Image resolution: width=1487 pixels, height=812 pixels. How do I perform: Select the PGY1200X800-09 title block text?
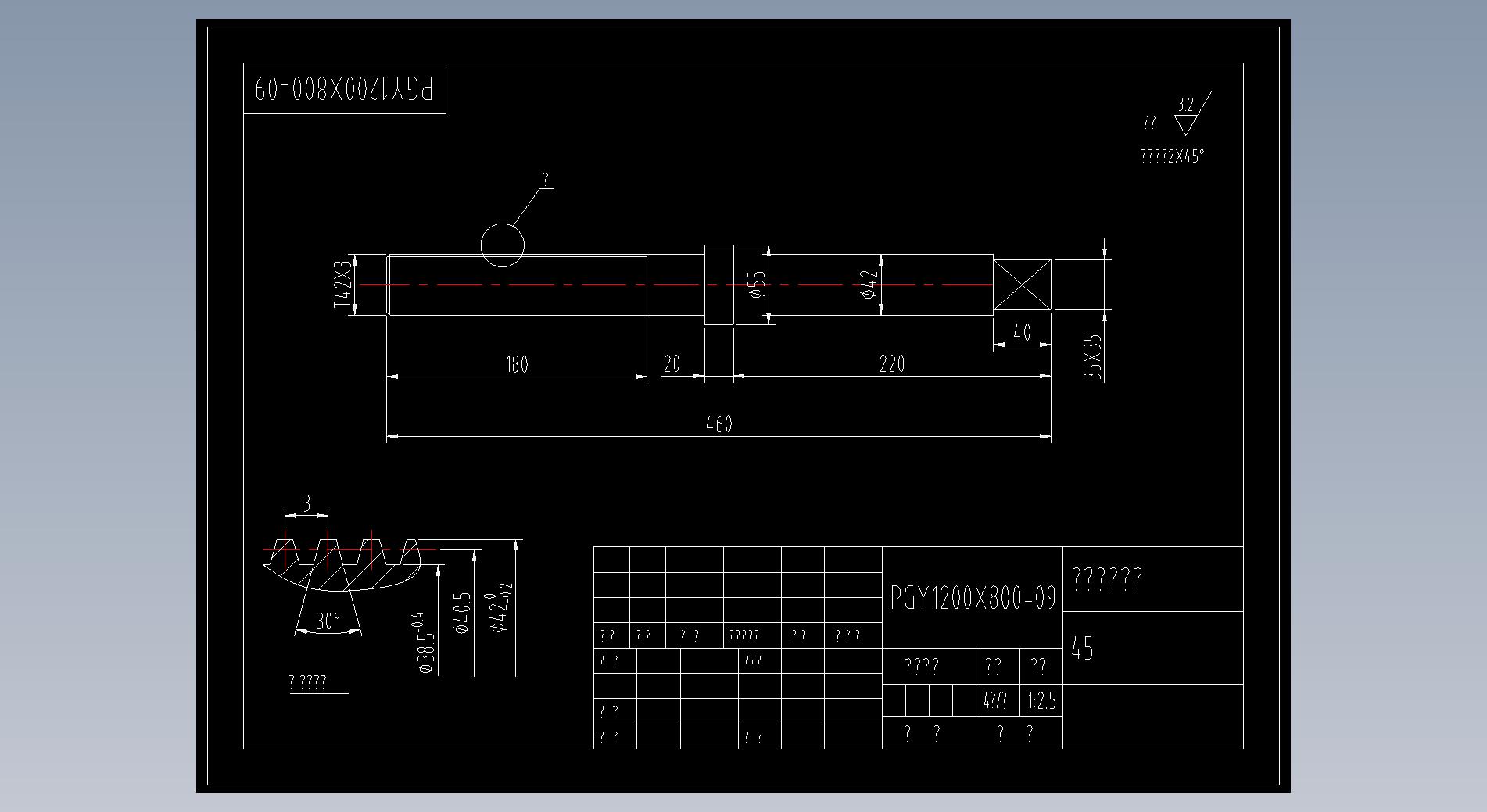(973, 598)
